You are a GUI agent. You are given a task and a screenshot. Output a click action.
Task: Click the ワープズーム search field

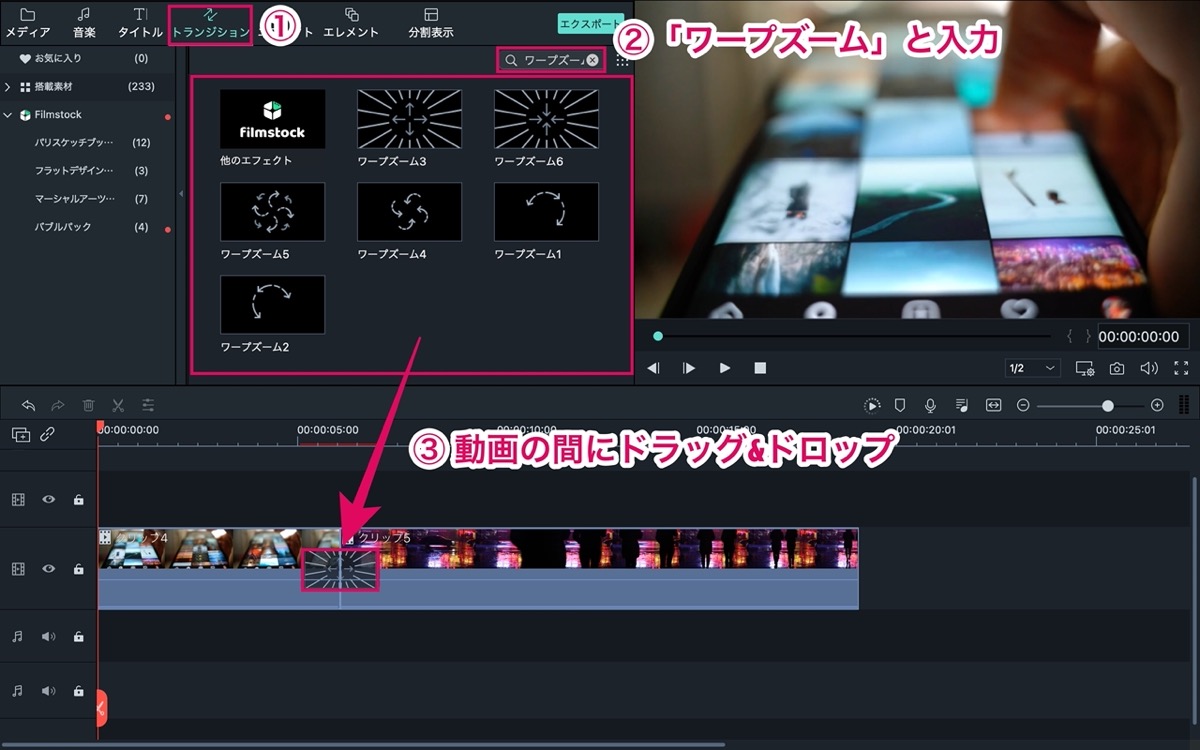pyautogui.click(x=551, y=61)
